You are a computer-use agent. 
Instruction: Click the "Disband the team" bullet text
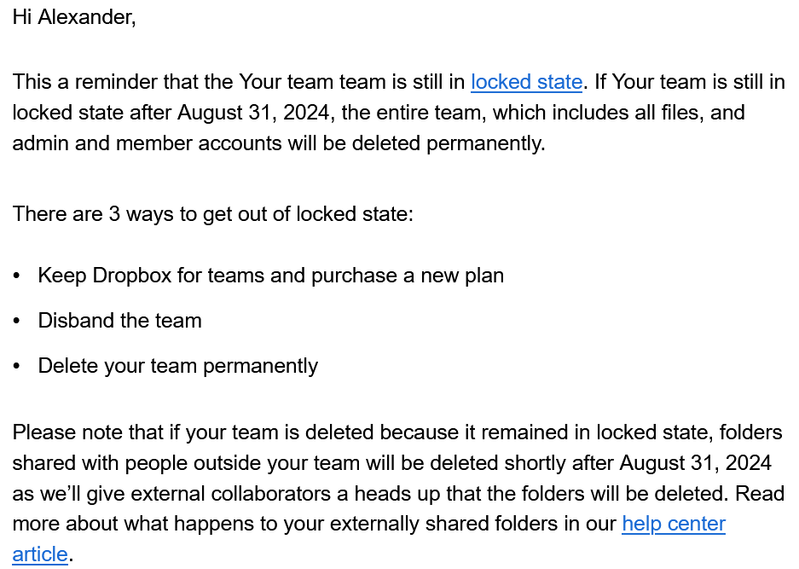pyautogui.click(x=120, y=321)
